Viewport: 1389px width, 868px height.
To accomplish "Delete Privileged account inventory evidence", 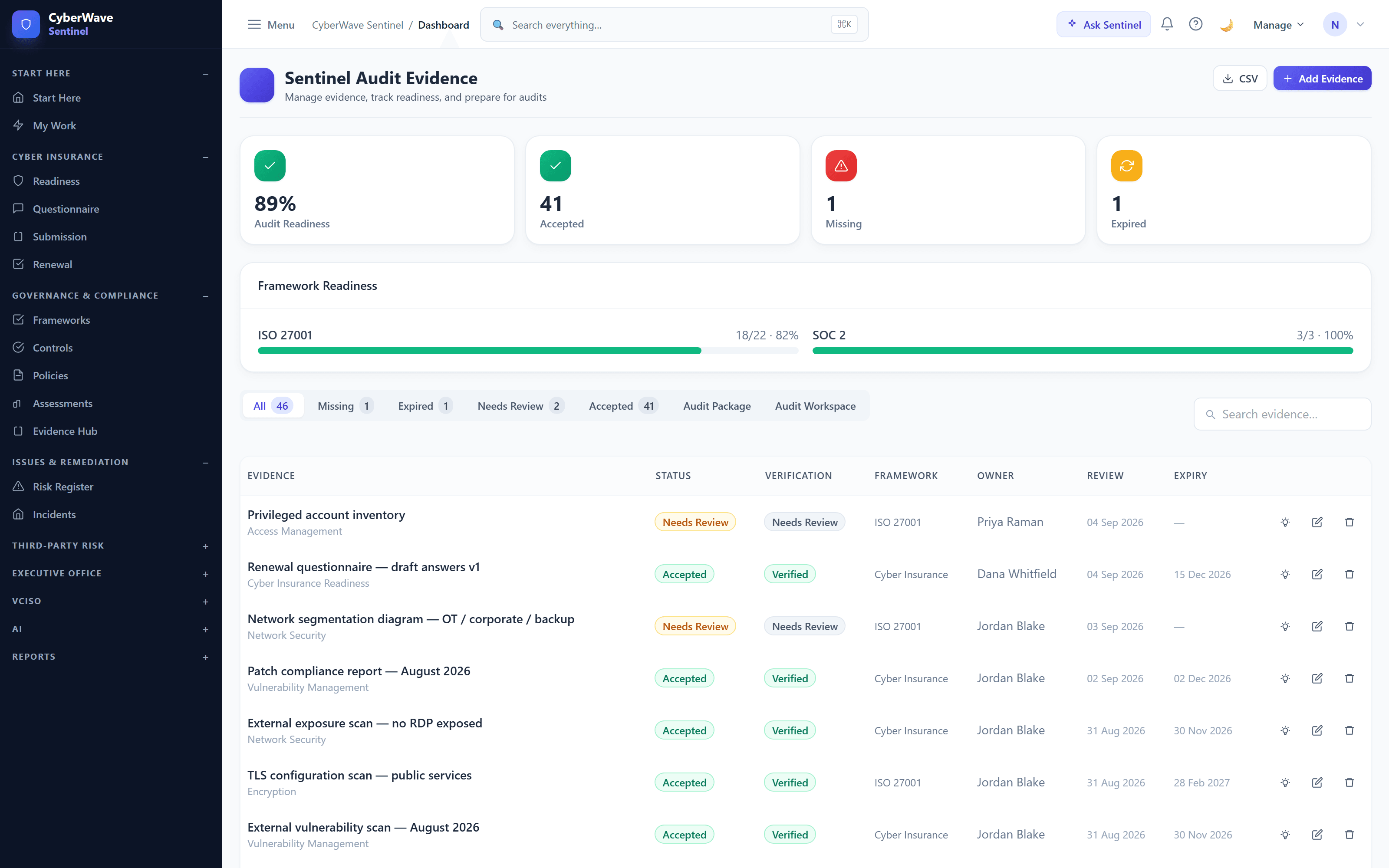I will pyautogui.click(x=1350, y=522).
